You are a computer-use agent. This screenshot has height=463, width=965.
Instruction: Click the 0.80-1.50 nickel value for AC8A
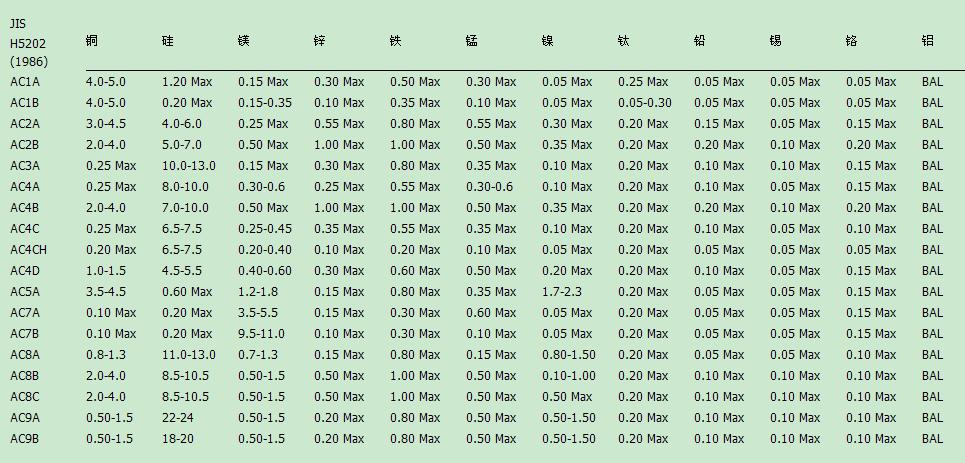569,355
